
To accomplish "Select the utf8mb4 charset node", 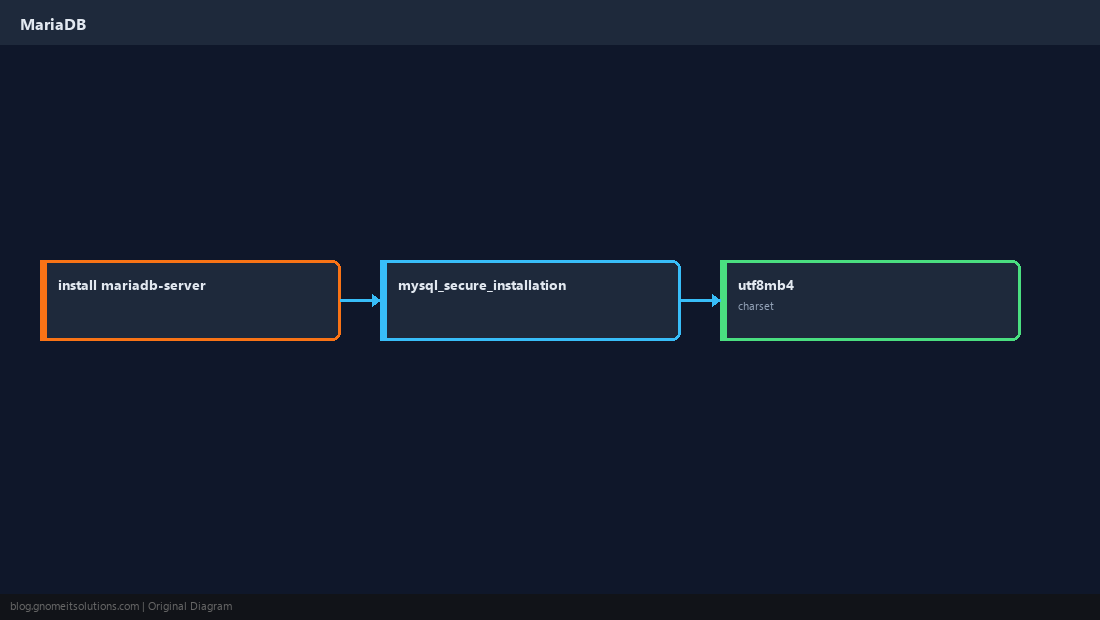I will tap(870, 300).
